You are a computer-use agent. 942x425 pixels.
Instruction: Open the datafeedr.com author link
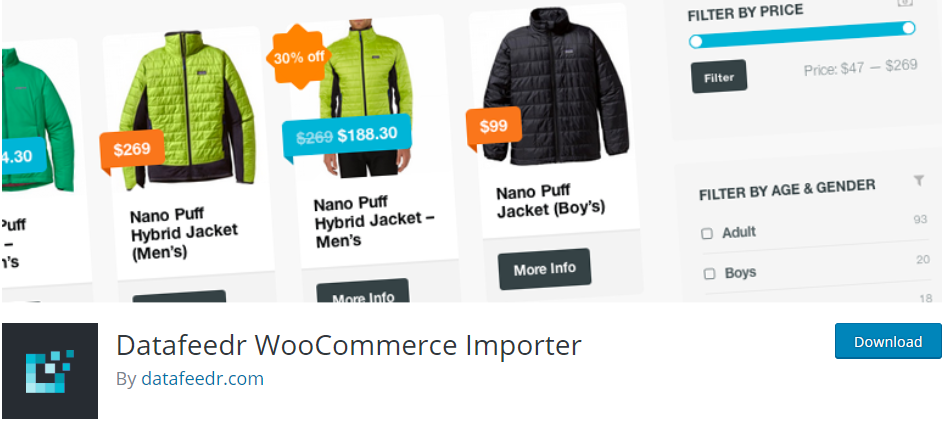[x=202, y=379]
